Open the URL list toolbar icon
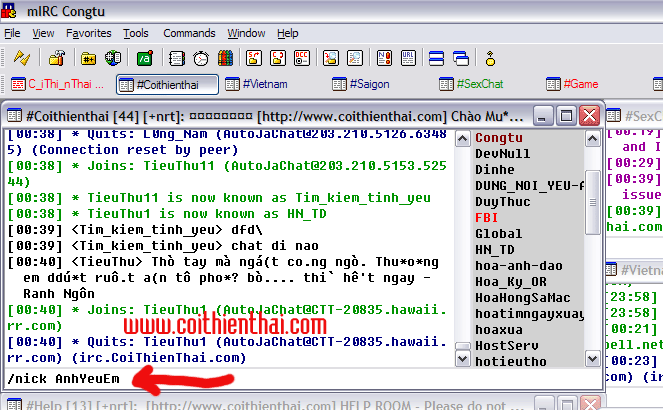The width and height of the screenshot is (663, 410). tap(408, 58)
